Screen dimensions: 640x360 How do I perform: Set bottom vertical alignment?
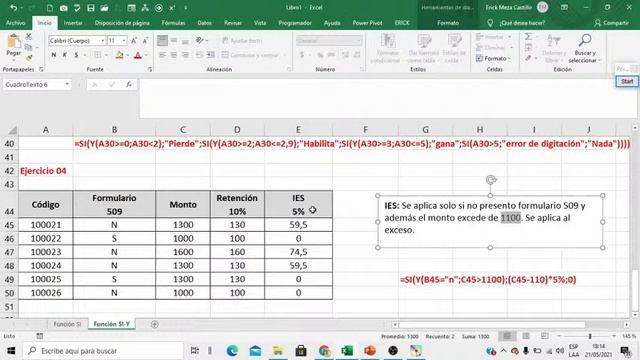tap(185, 40)
